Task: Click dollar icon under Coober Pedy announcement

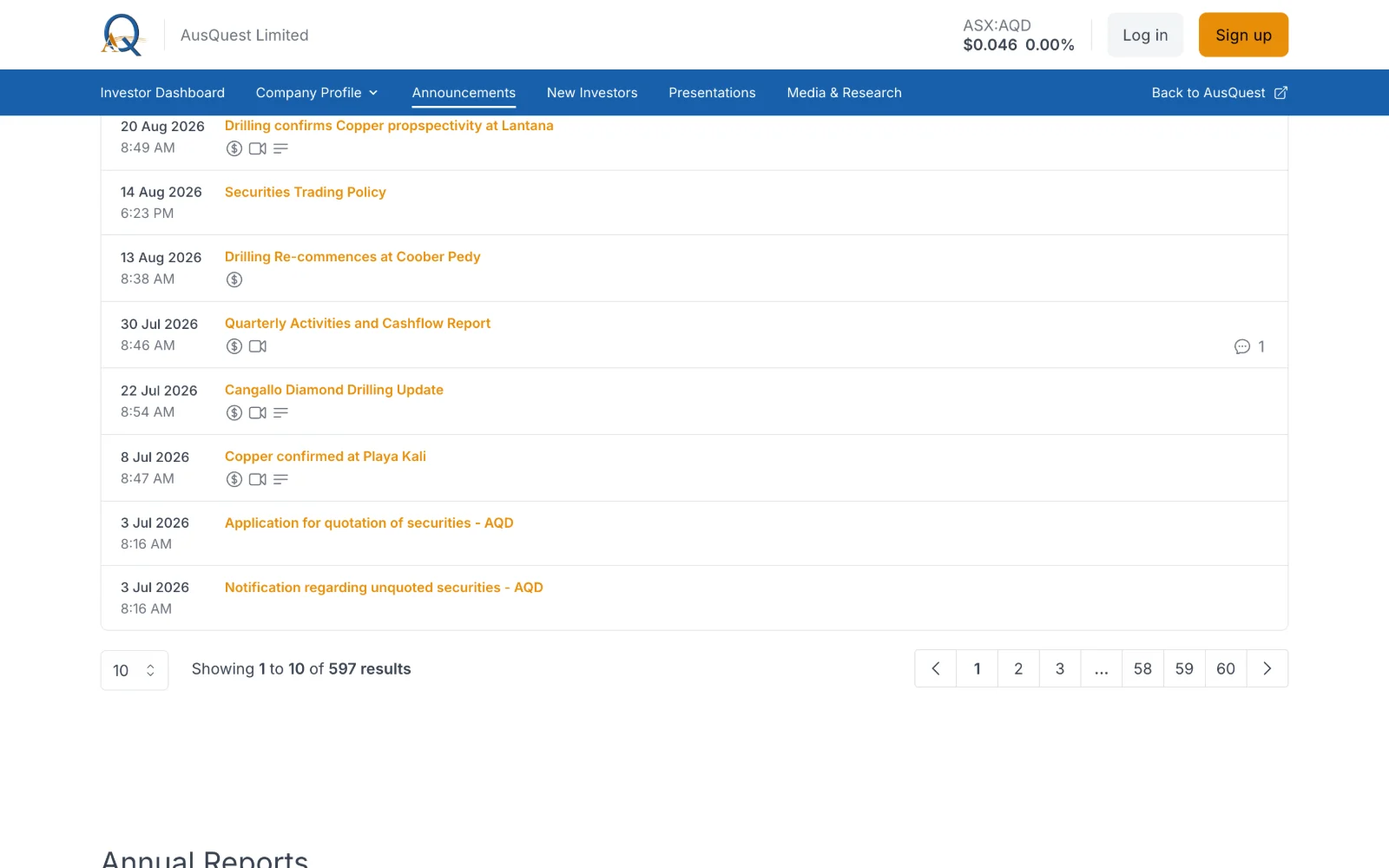Action: point(234,279)
